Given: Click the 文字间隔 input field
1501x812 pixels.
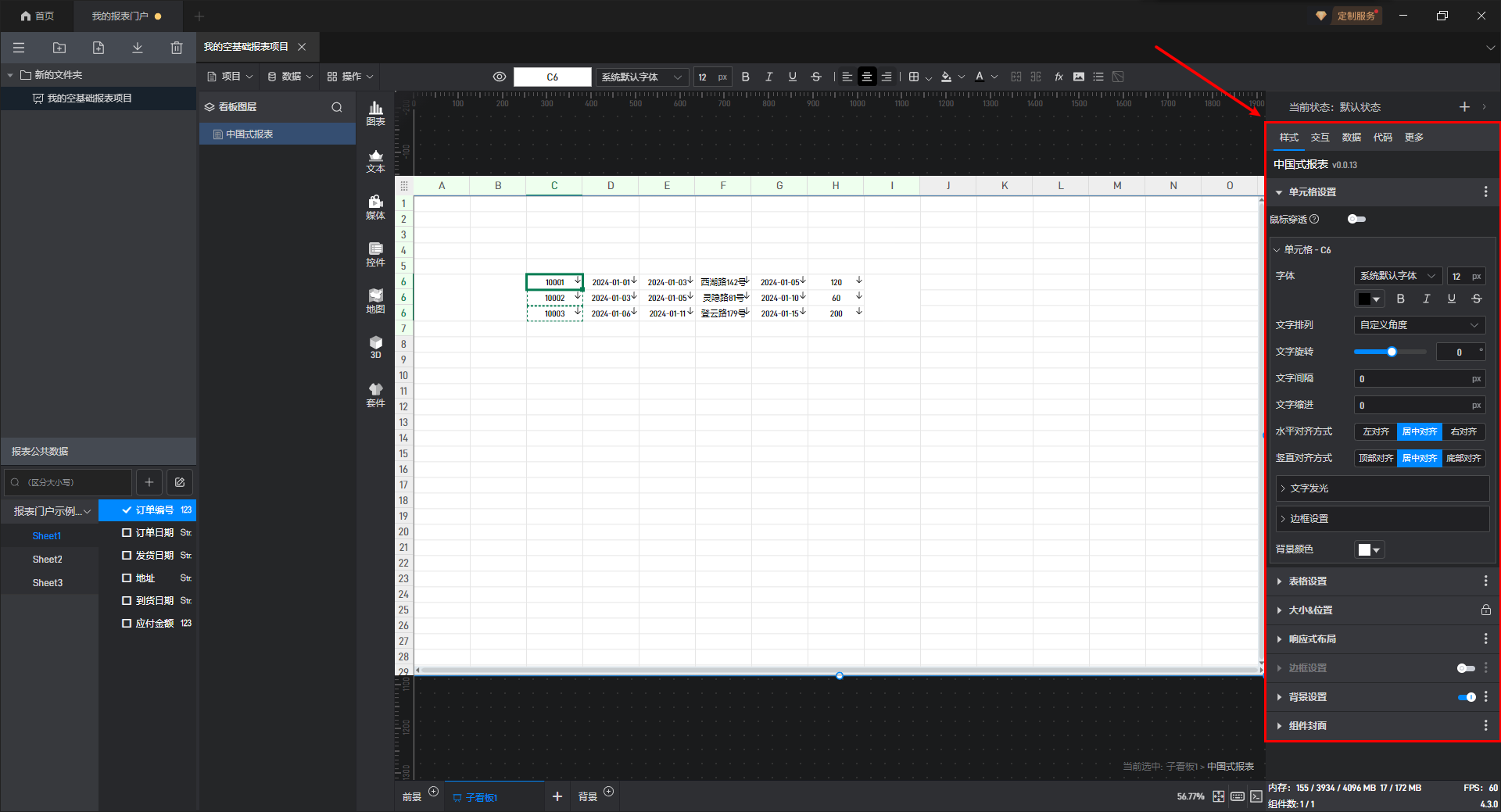Looking at the screenshot, I should (x=1412, y=379).
